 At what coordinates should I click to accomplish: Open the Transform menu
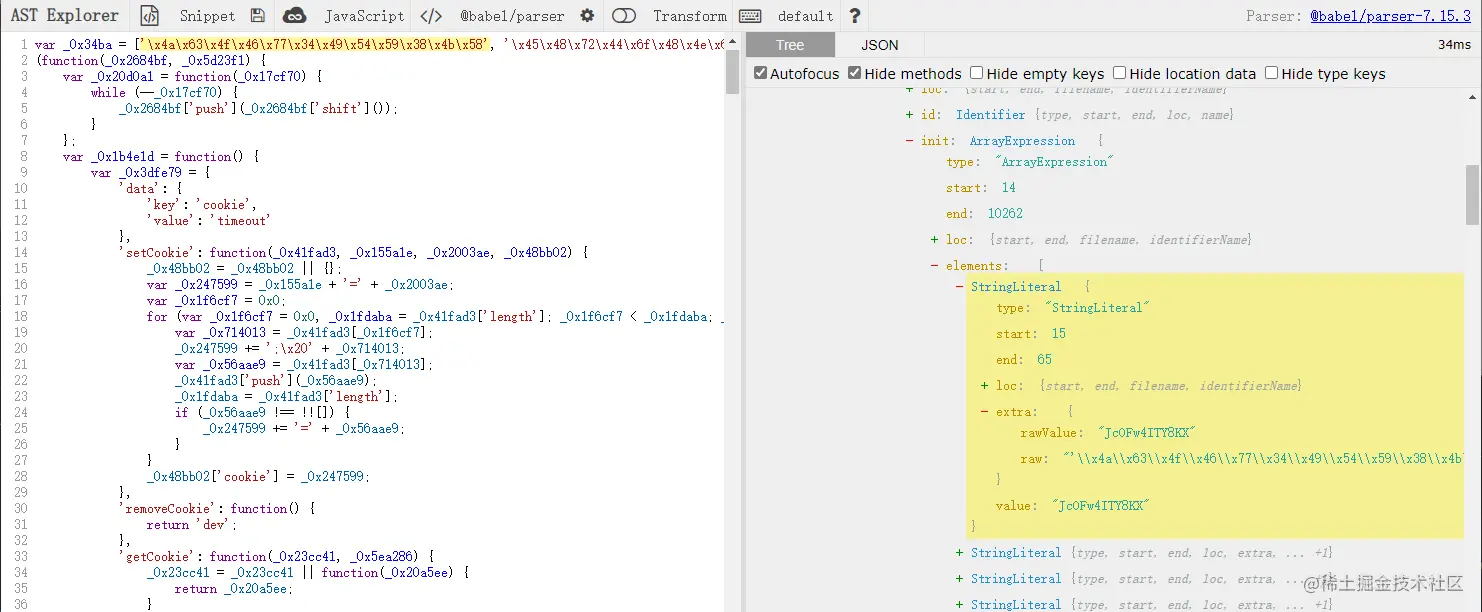690,16
